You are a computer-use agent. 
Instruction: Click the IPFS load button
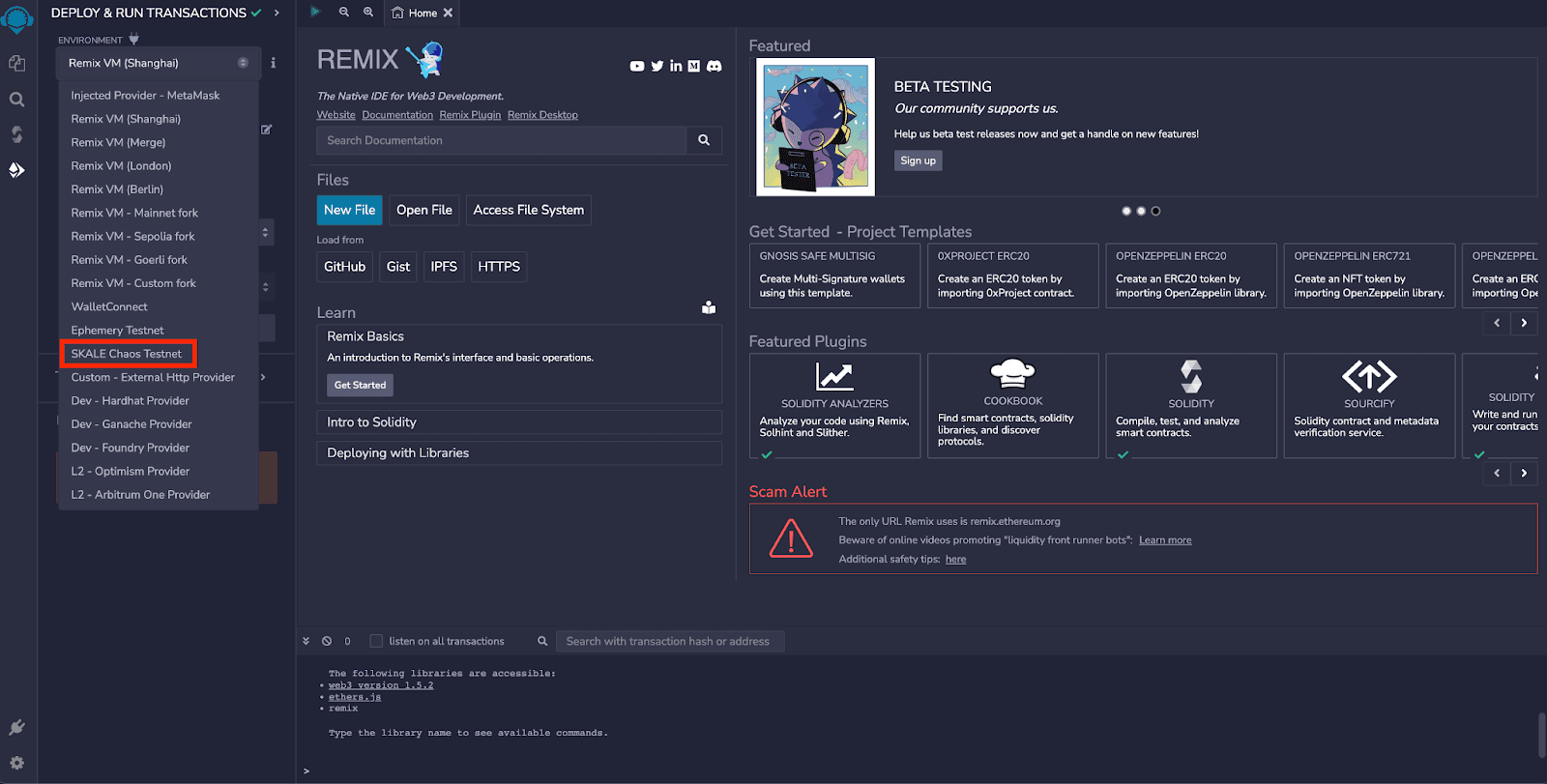444,267
